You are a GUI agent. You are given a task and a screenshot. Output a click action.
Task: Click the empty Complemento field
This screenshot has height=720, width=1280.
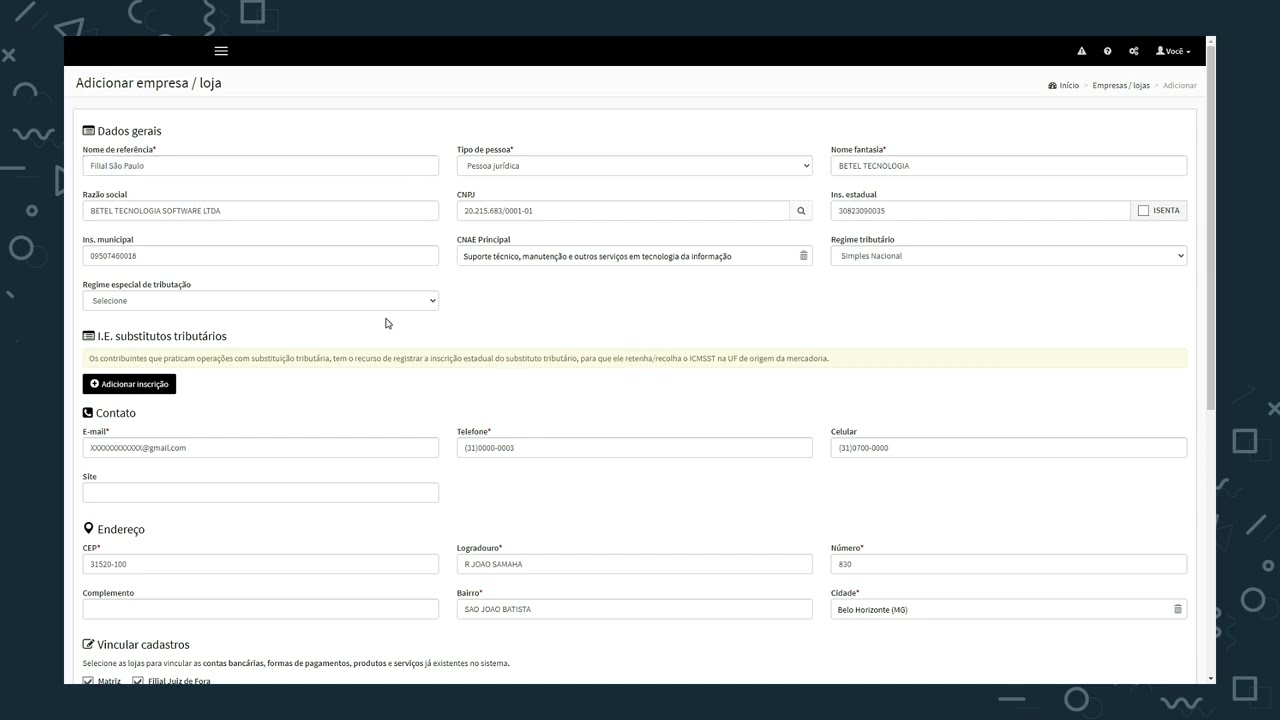click(x=261, y=609)
